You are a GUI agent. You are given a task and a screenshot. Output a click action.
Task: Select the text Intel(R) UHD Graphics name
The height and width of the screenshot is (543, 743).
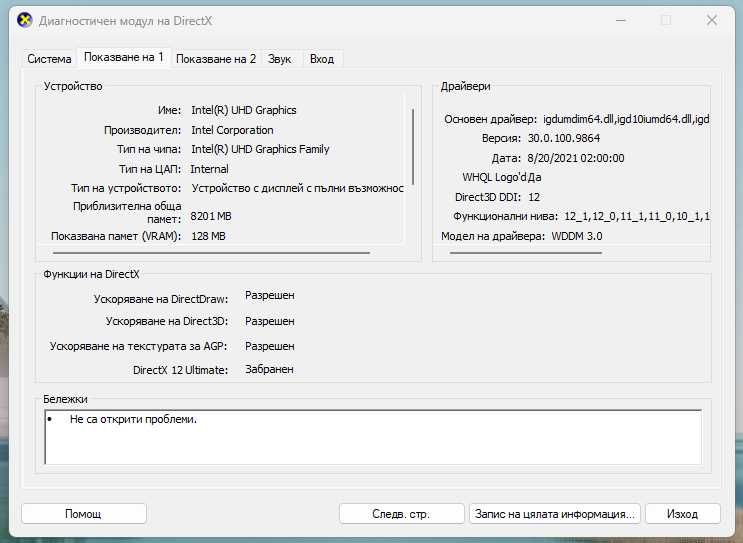tap(244, 110)
